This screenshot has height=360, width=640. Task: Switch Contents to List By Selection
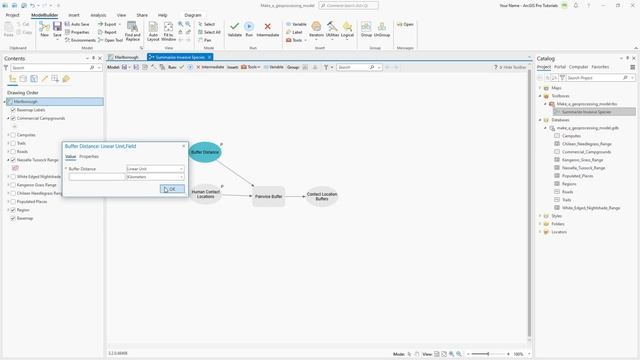pos(34,79)
